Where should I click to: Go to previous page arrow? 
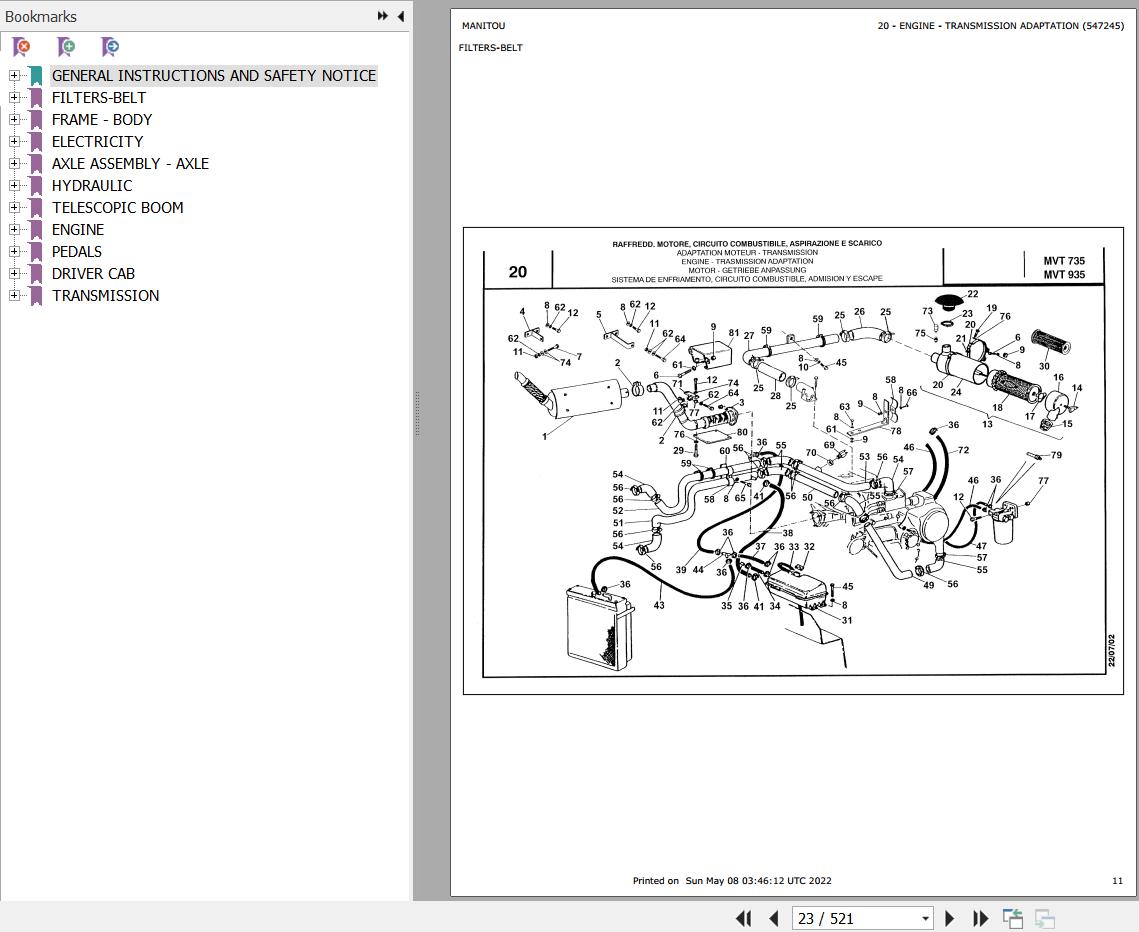pos(774,918)
